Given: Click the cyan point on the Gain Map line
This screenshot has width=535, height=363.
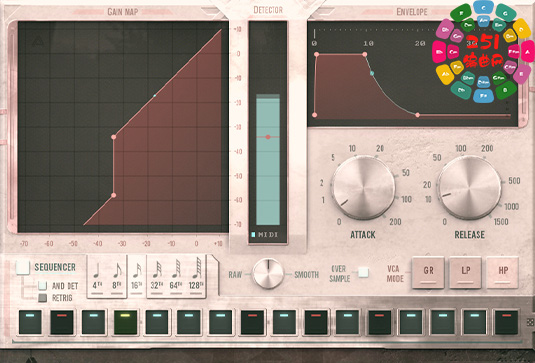Looking at the screenshot, I should coord(155,96).
